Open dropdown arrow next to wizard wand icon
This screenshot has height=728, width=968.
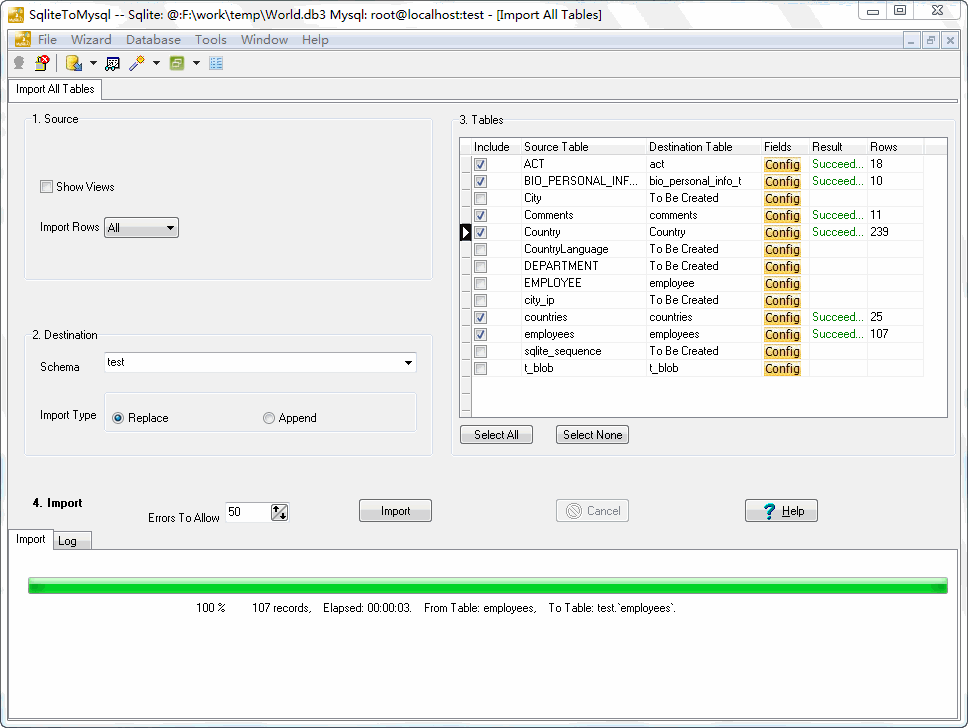pyautogui.click(x=156, y=63)
